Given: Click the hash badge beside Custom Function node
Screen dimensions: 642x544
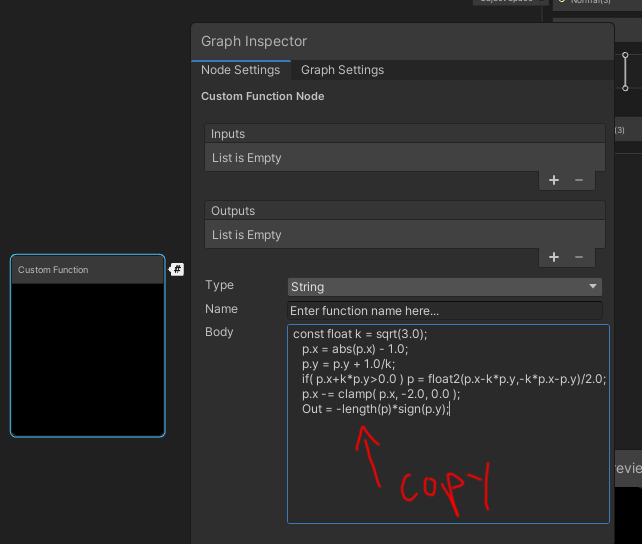Looking at the screenshot, I should (x=176, y=269).
